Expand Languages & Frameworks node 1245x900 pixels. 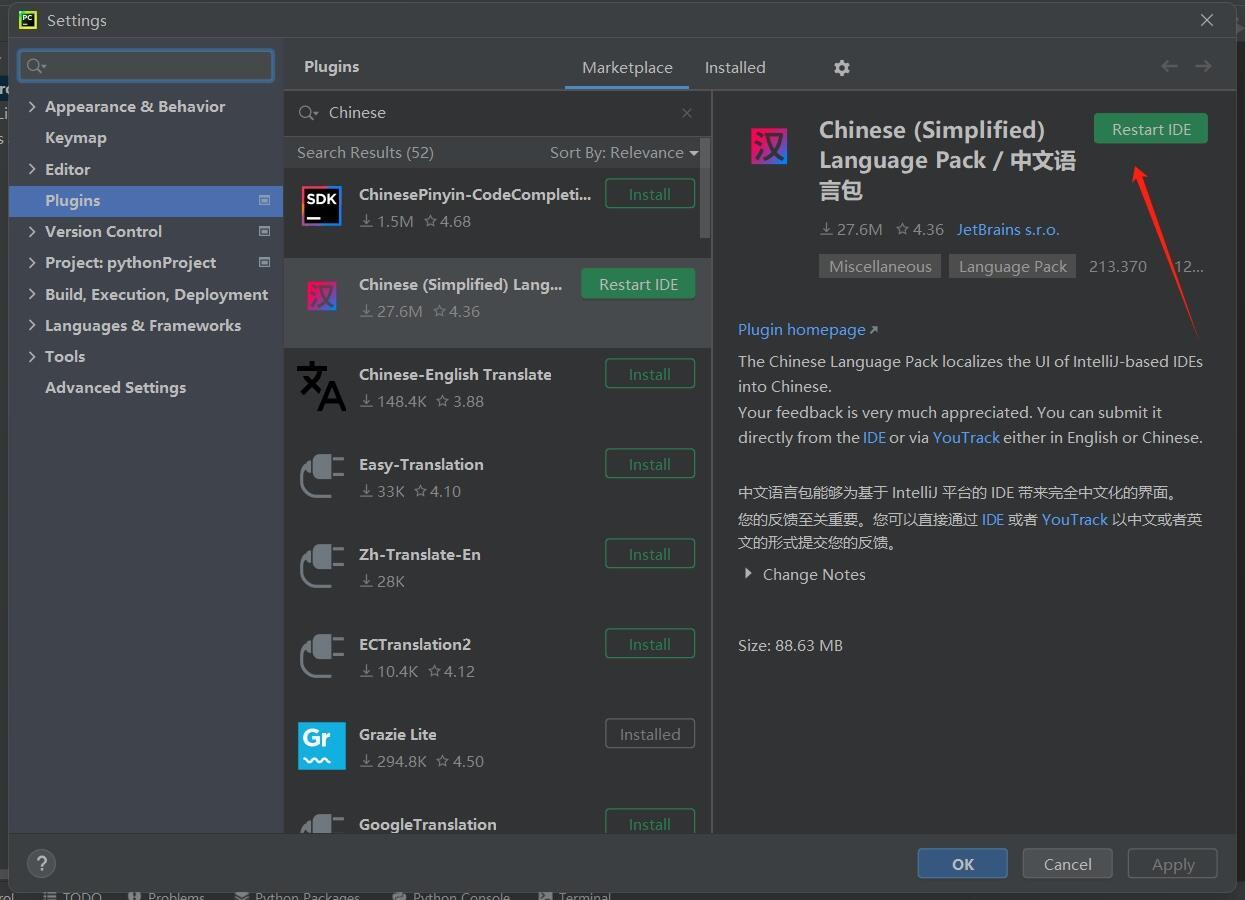click(32, 325)
